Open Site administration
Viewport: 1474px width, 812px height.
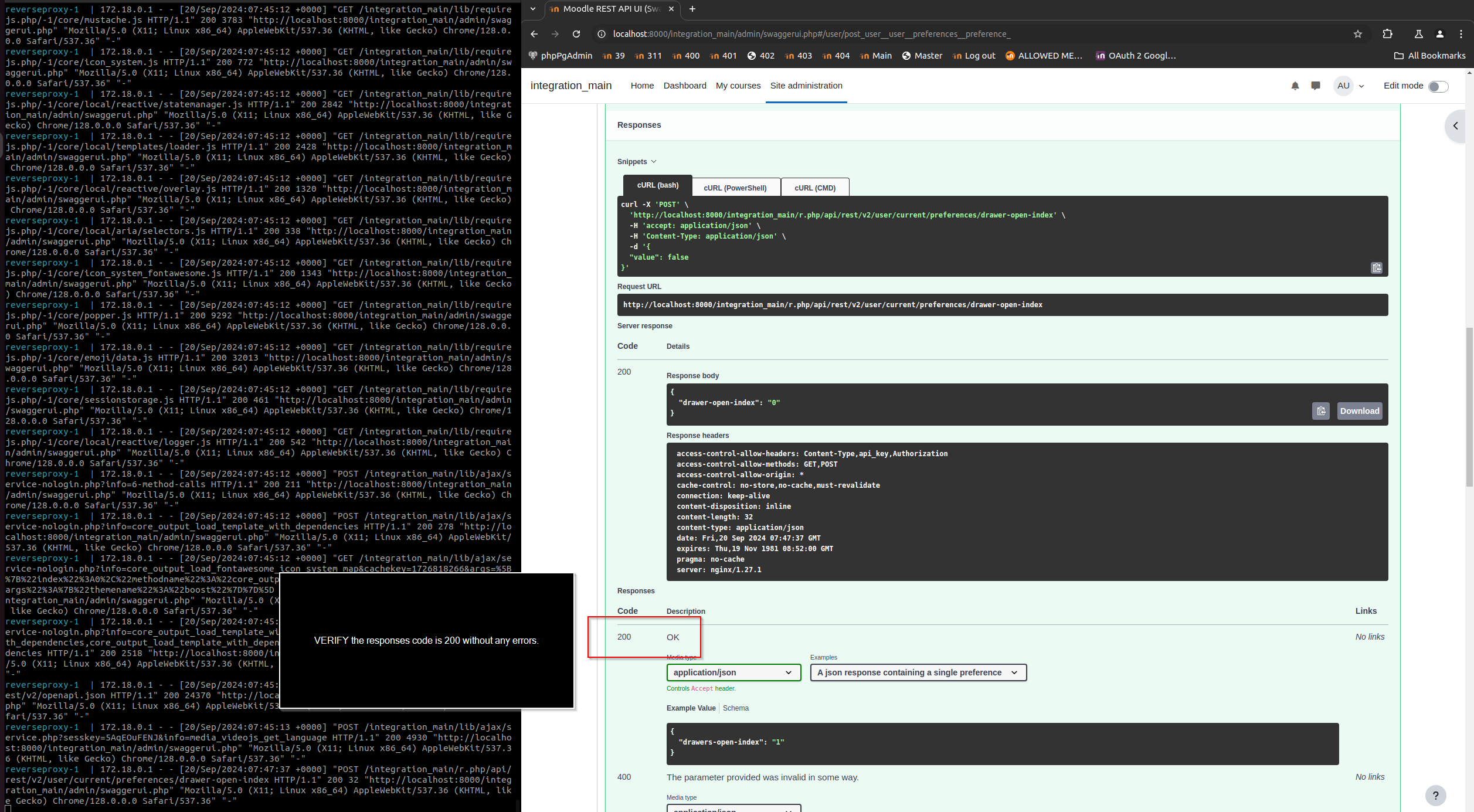click(806, 86)
